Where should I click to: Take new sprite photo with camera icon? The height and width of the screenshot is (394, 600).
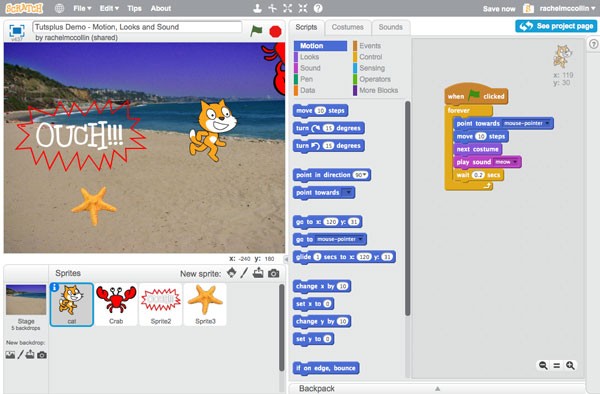tap(274, 274)
